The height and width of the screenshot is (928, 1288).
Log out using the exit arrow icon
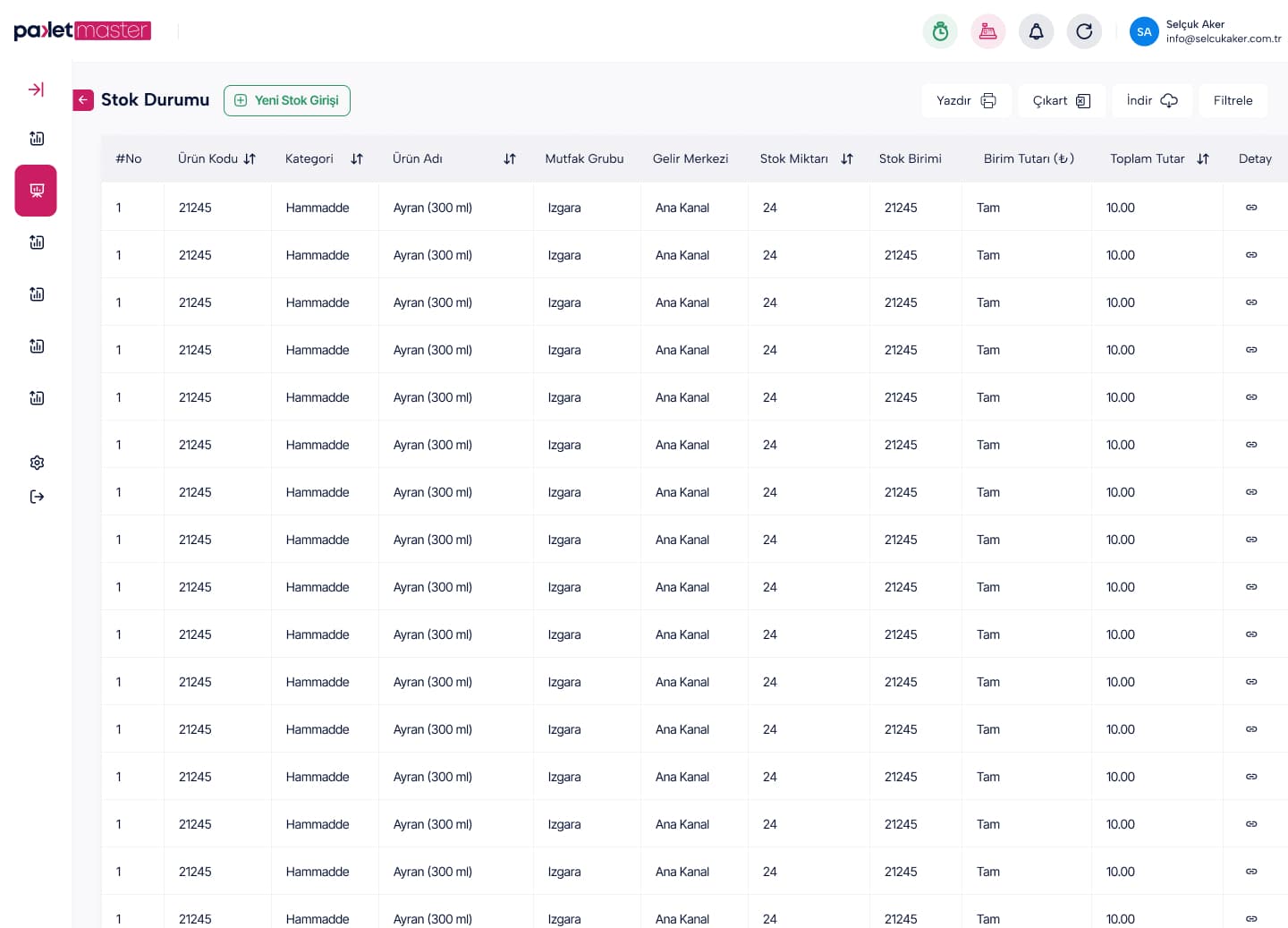tap(37, 497)
